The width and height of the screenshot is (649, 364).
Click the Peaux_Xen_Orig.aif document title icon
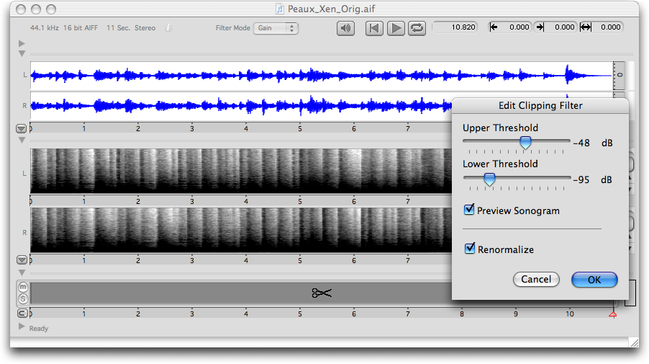click(x=280, y=9)
